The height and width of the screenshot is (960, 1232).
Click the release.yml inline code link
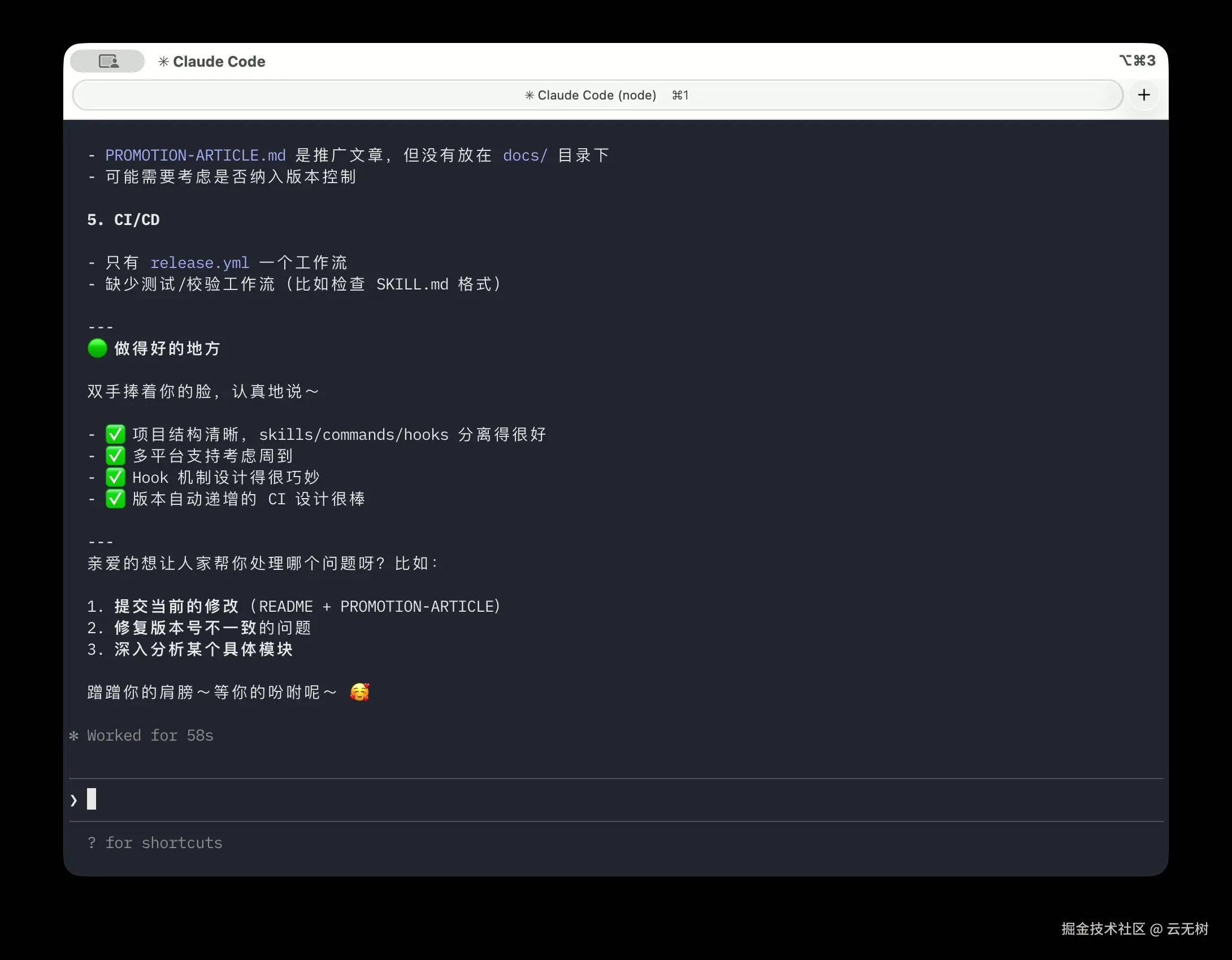point(200,262)
